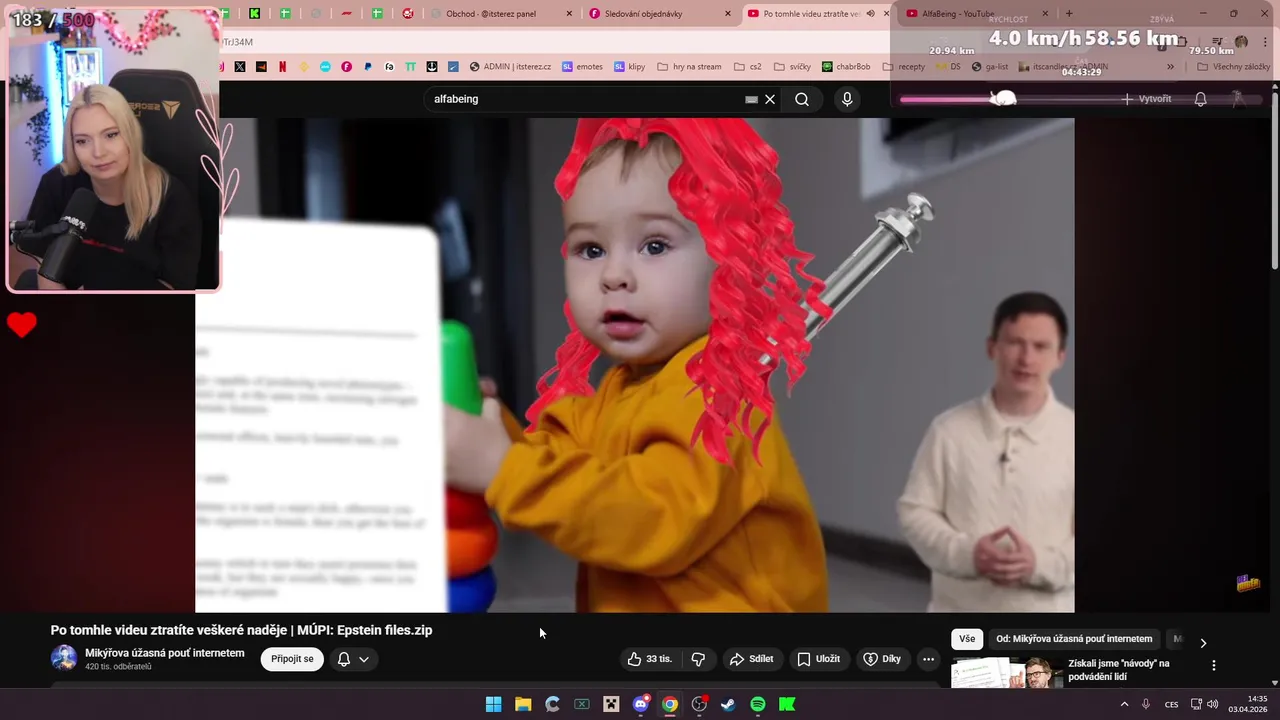Screen dimensions: 1280x720
Task: Open 'ADMIN | itsterez.cz' bookmark
Action: click(x=510, y=67)
